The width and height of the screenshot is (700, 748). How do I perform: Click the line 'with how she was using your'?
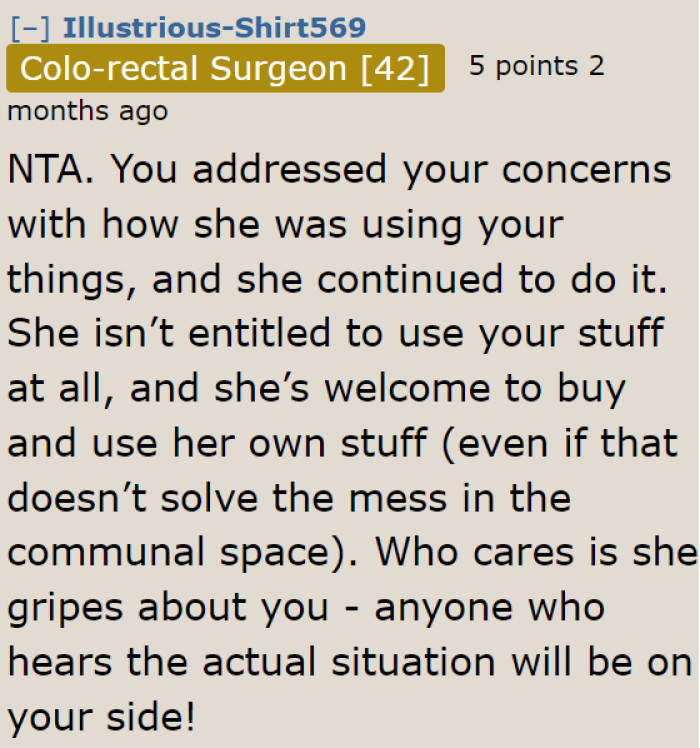[x=285, y=224]
